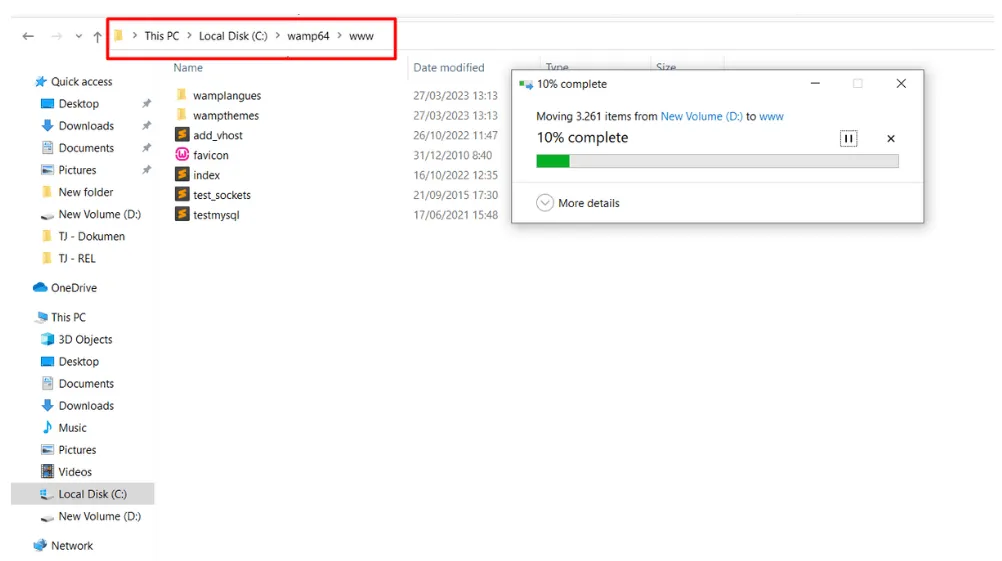Close the 10% complete dialog window
The width and height of the screenshot is (1002, 561).
(x=901, y=84)
